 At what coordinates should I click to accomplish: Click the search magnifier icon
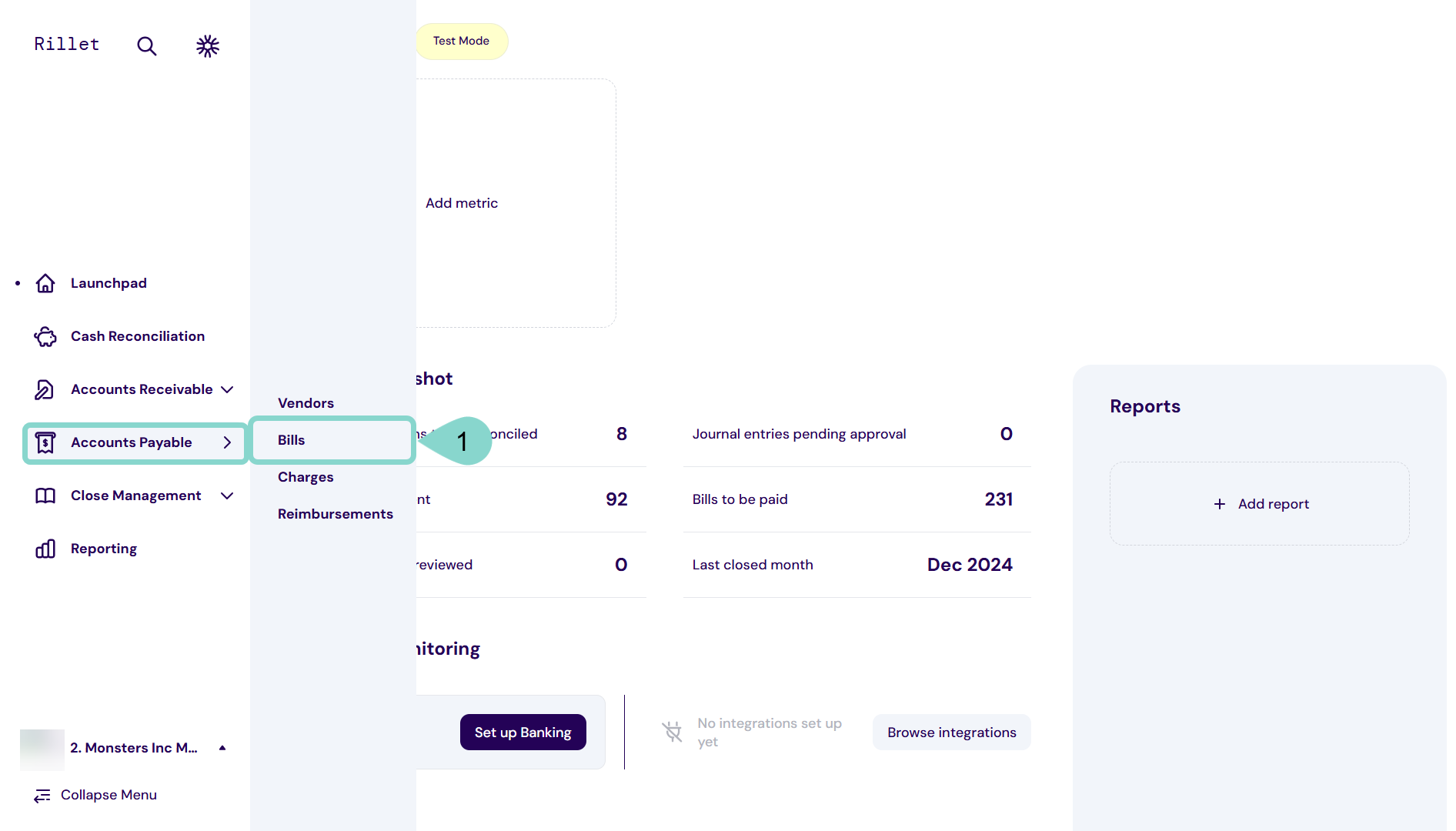(146, 46)
